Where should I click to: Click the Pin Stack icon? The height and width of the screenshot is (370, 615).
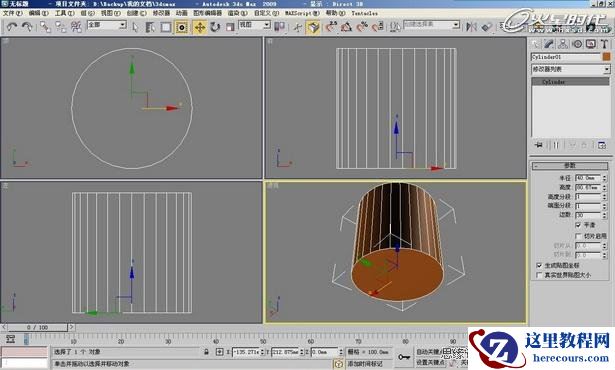coord(539,145)
